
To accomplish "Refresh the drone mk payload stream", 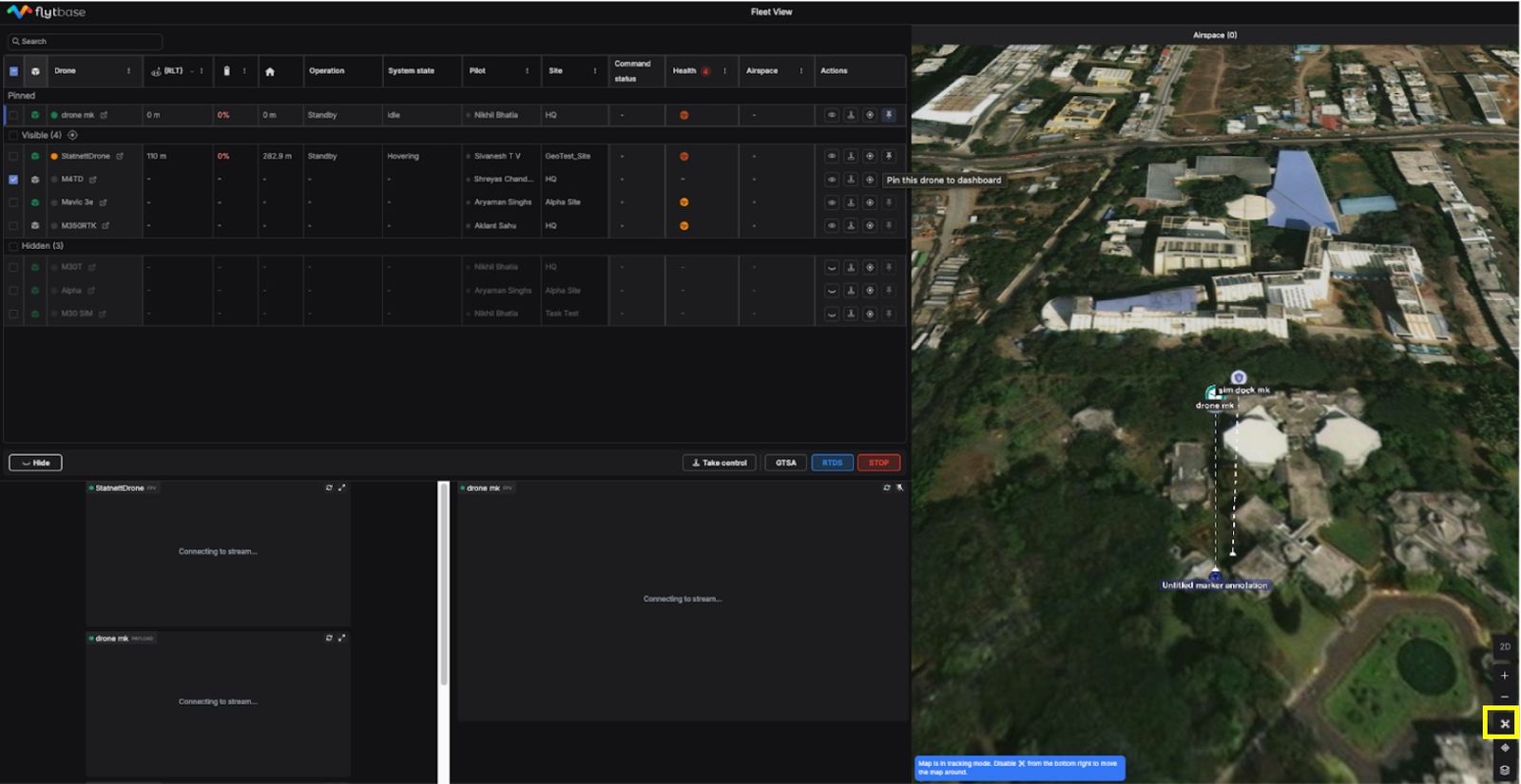I will 329,638.
